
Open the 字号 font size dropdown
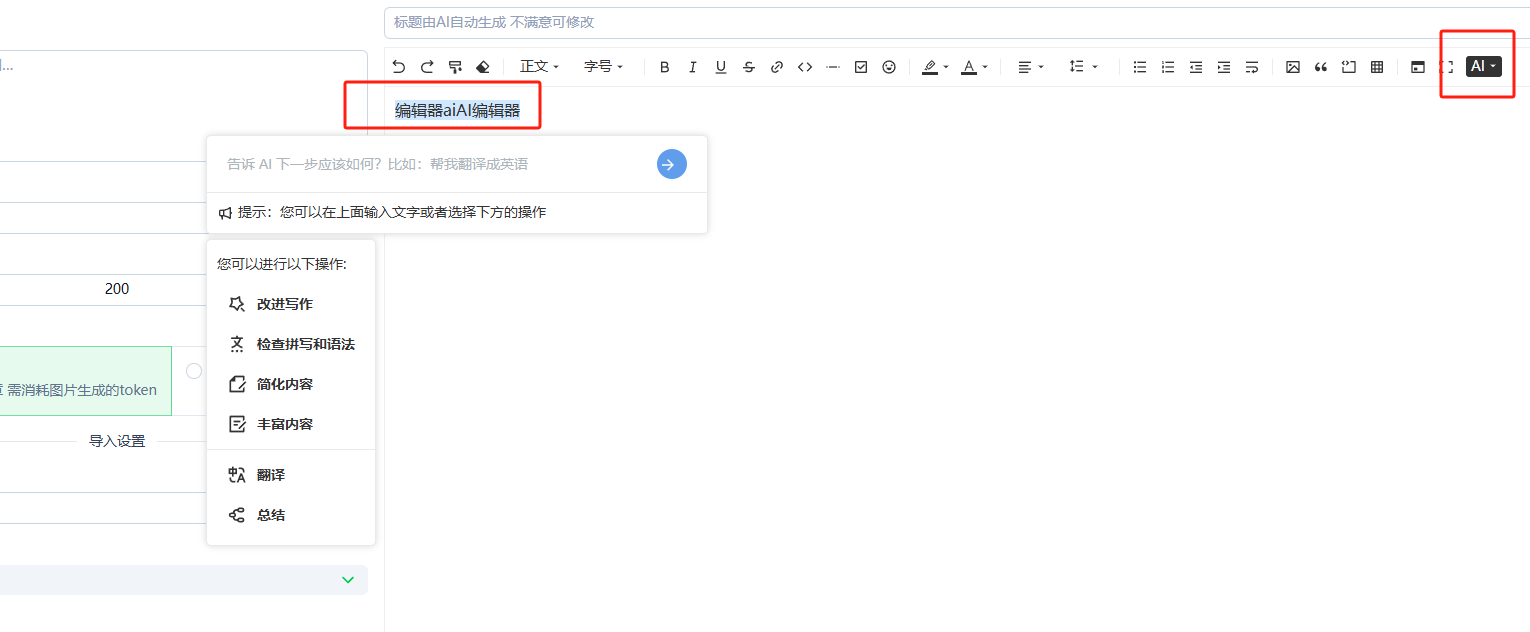click(x=603, y=67)
